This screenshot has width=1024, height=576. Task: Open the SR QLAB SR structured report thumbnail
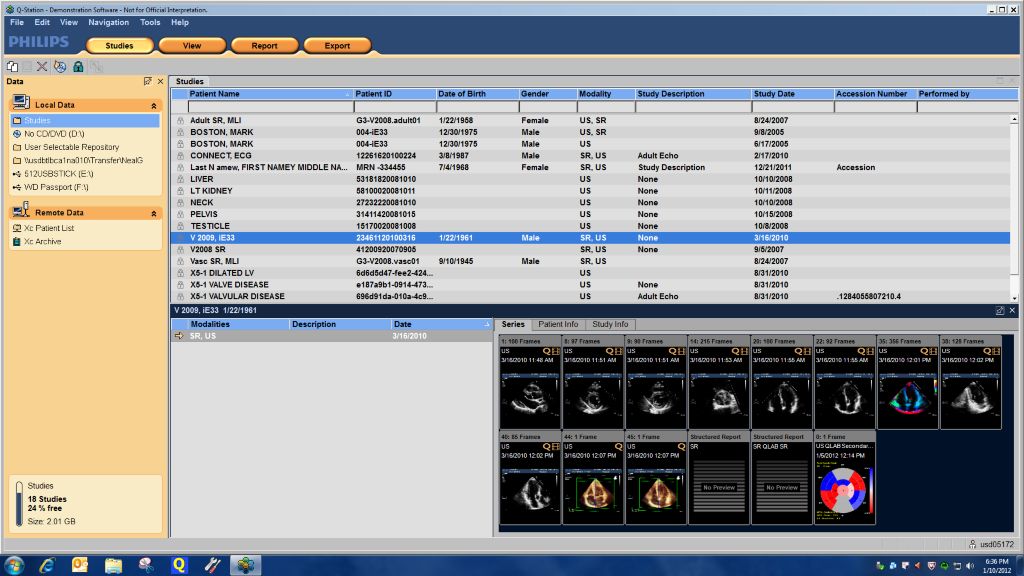pyautogui.click(x=782, y=478)
